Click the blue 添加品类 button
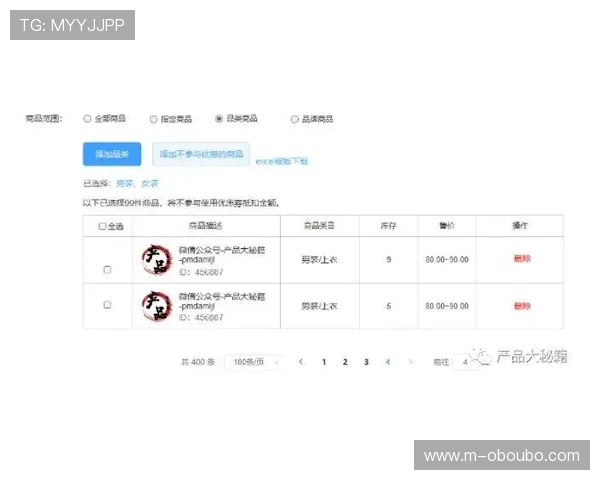Screen dimensions: 600x480 [112, 154]
